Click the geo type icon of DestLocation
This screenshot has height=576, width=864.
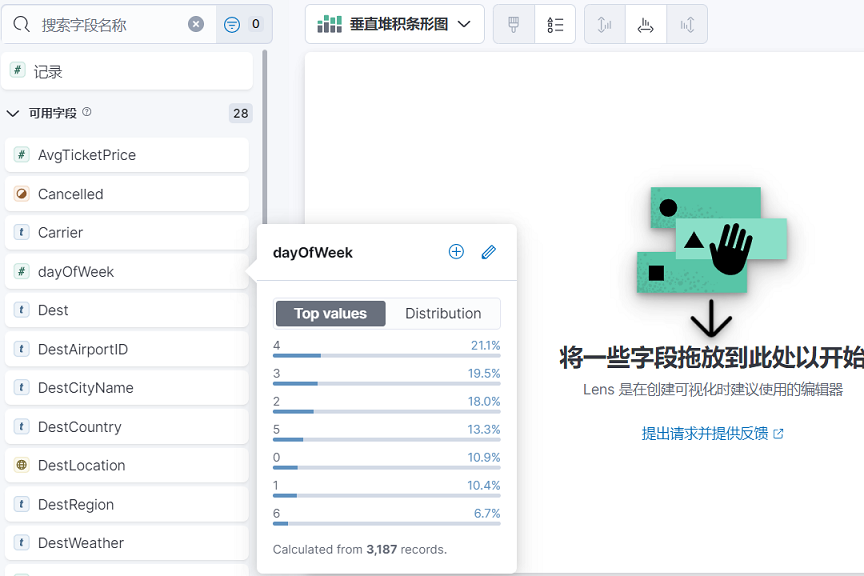tap(21, 465)
